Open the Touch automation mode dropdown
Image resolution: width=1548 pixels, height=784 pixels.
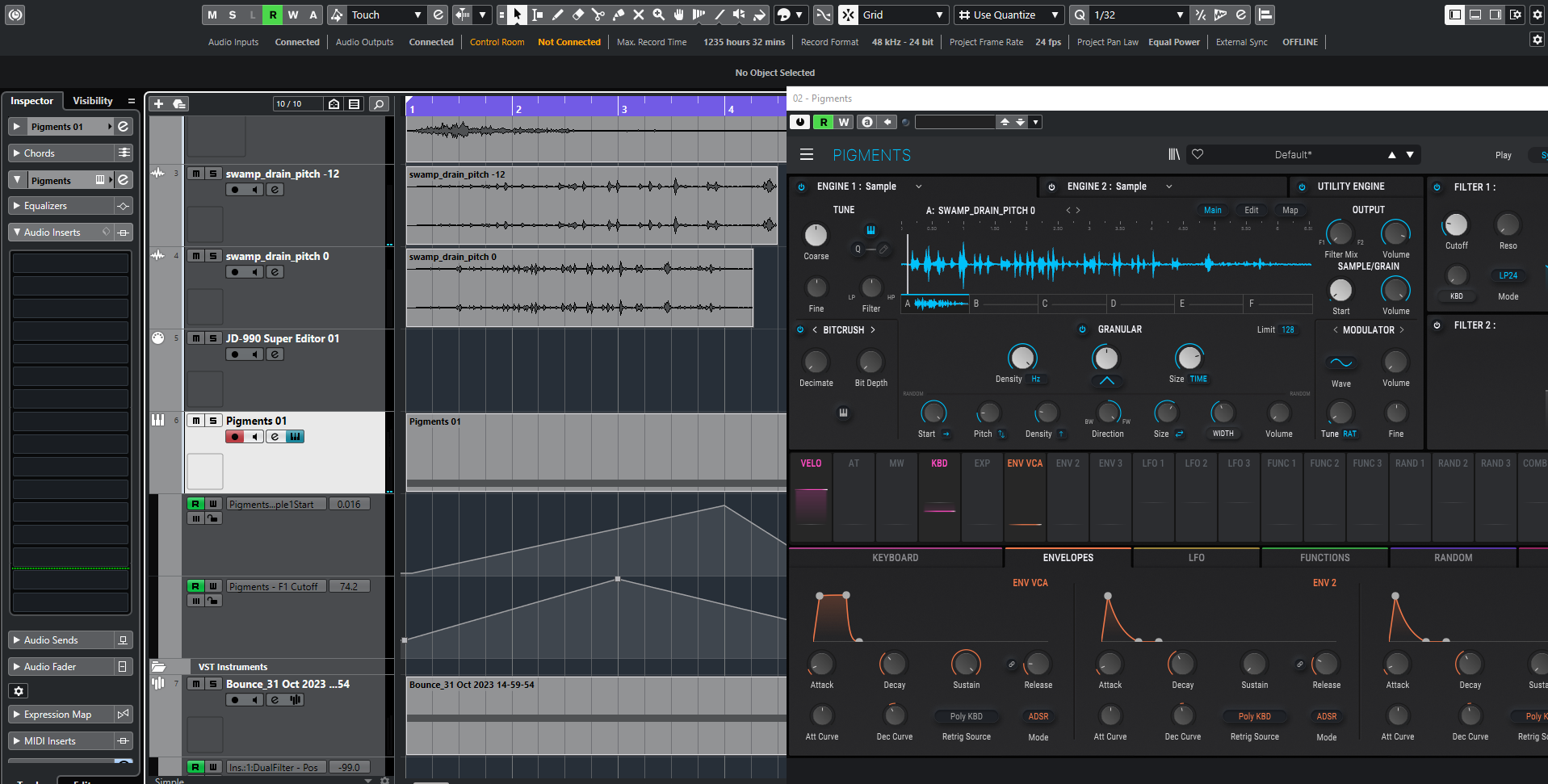387,15
